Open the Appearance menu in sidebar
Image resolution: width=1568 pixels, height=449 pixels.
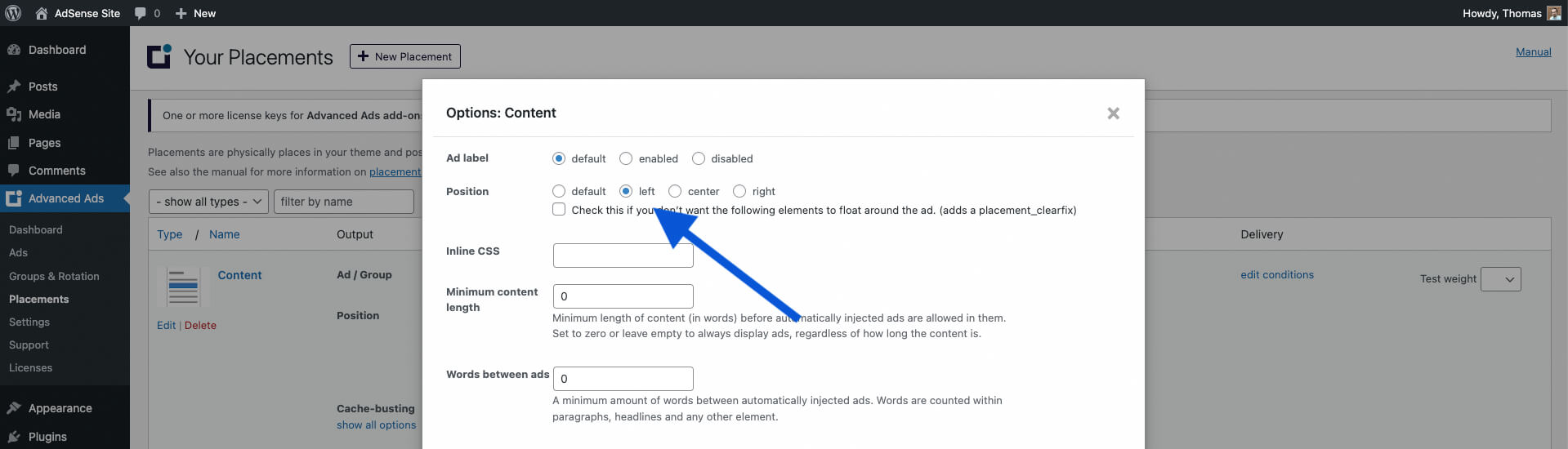click(60, 408)
